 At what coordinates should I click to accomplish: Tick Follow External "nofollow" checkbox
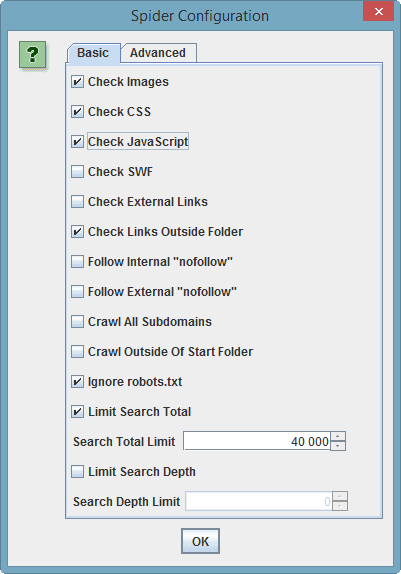pos(77,292)
